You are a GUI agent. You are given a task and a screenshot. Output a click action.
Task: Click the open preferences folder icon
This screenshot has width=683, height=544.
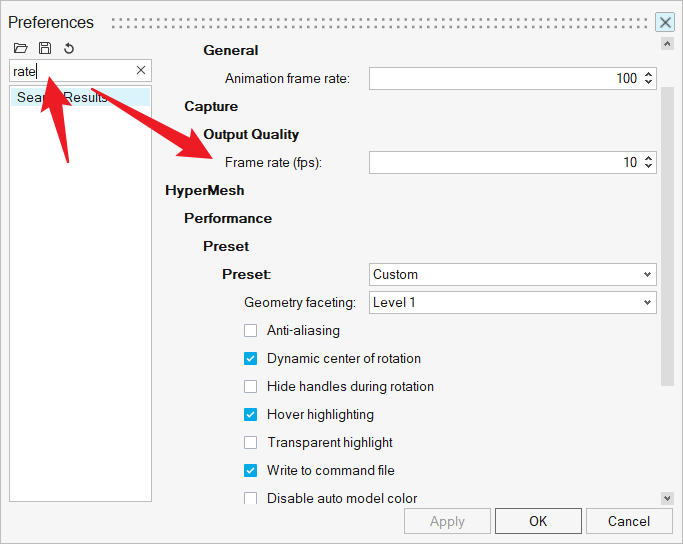coord(21,48)
